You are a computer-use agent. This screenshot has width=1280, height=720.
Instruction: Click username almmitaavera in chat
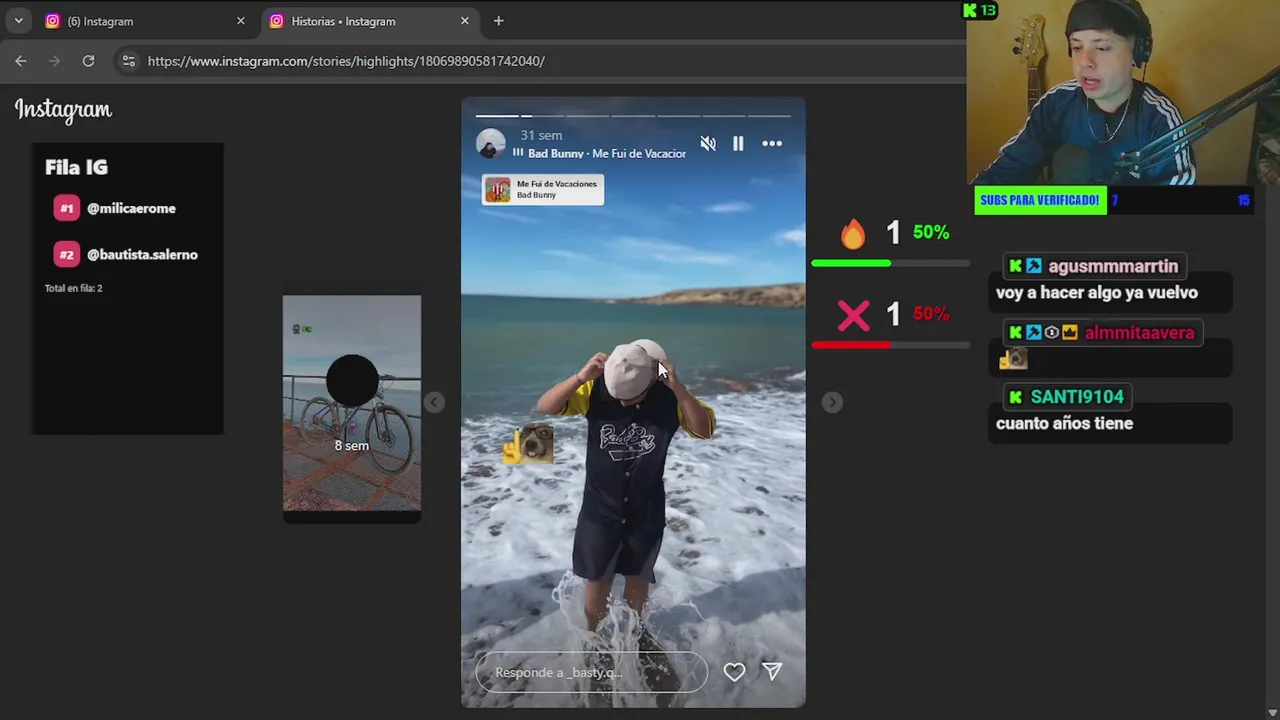[x=1139, y=333]
